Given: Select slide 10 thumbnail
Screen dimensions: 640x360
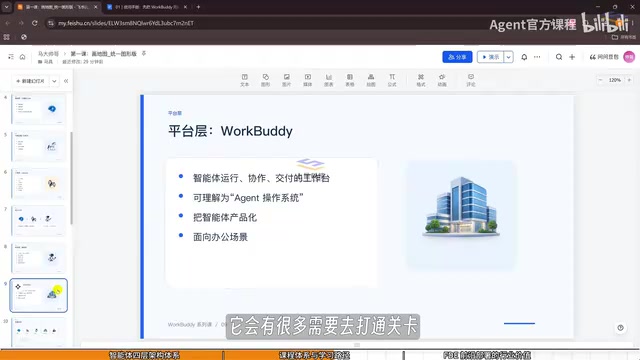Looking at the screenshot, I should [38, 332].
